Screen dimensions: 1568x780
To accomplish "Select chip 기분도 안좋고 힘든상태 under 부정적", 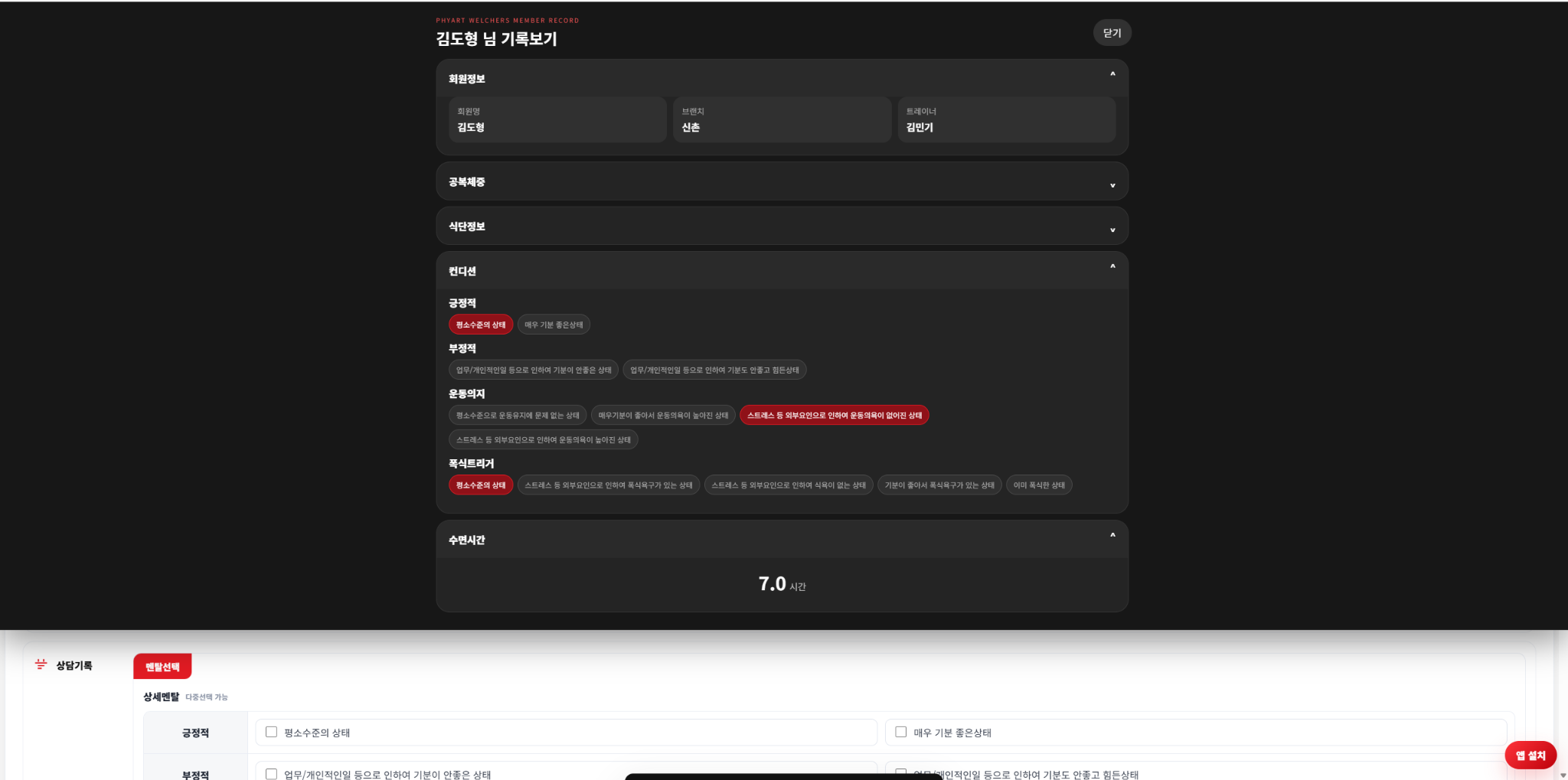I will click(x=714, y=370).
